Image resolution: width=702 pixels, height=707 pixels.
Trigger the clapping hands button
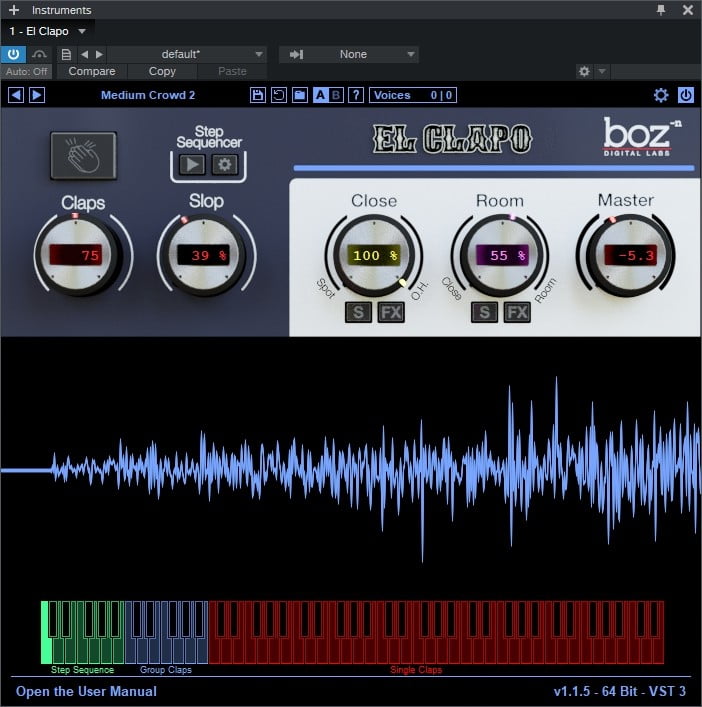point(83,156)
